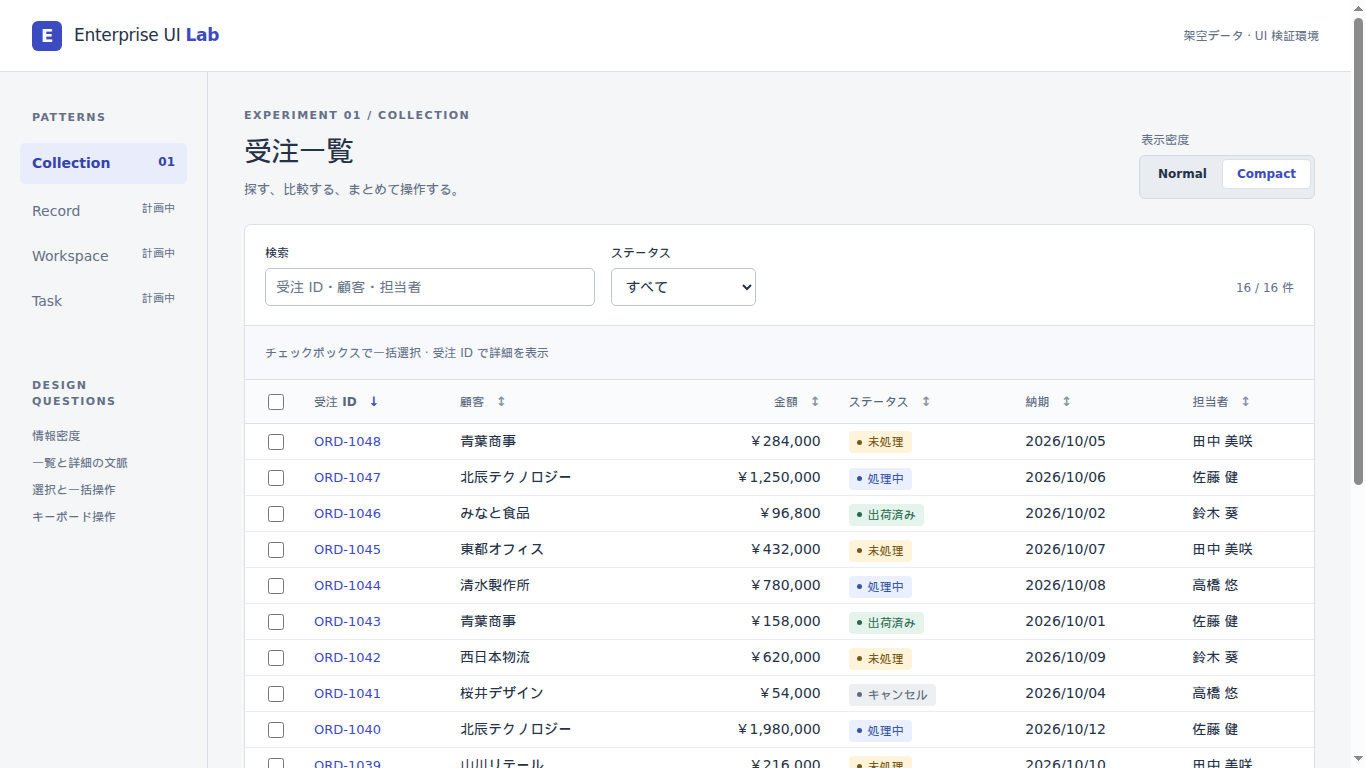Click the 金額 column sort icon
Screen dimensions: 1366x768
(x=815, y=402)
